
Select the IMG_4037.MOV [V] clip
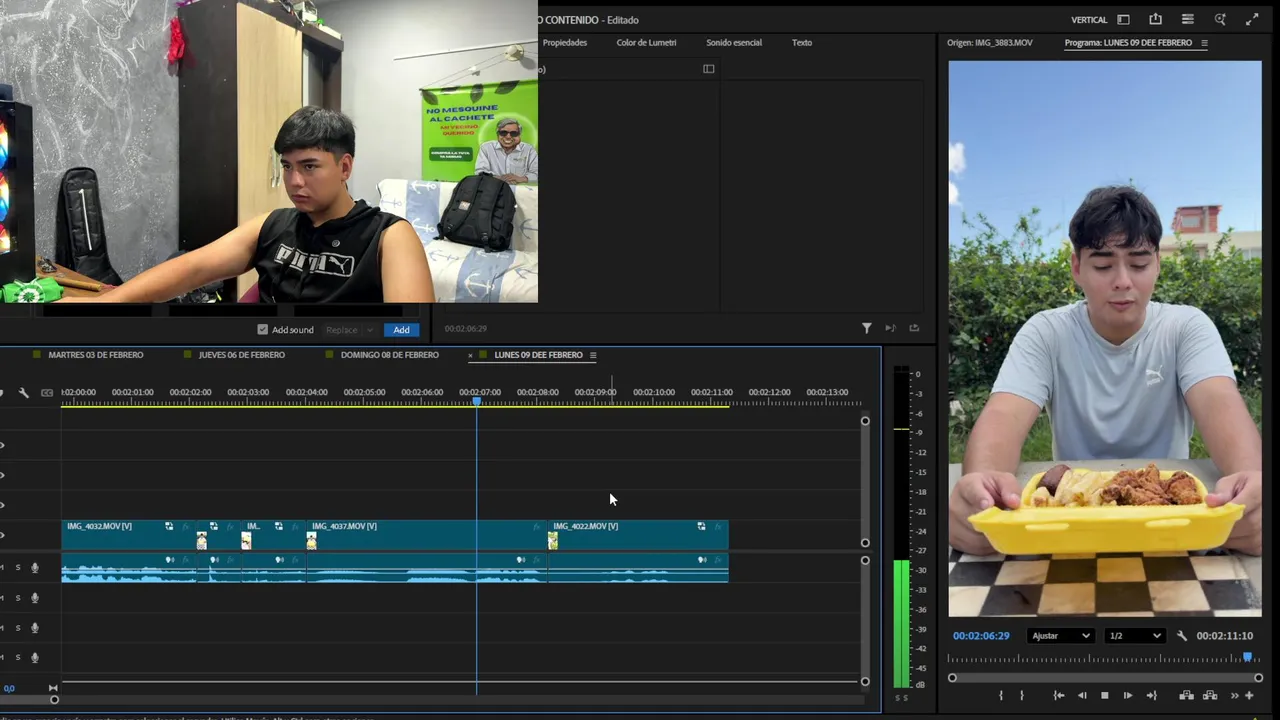pyautogui.click(x=427, y=535)
